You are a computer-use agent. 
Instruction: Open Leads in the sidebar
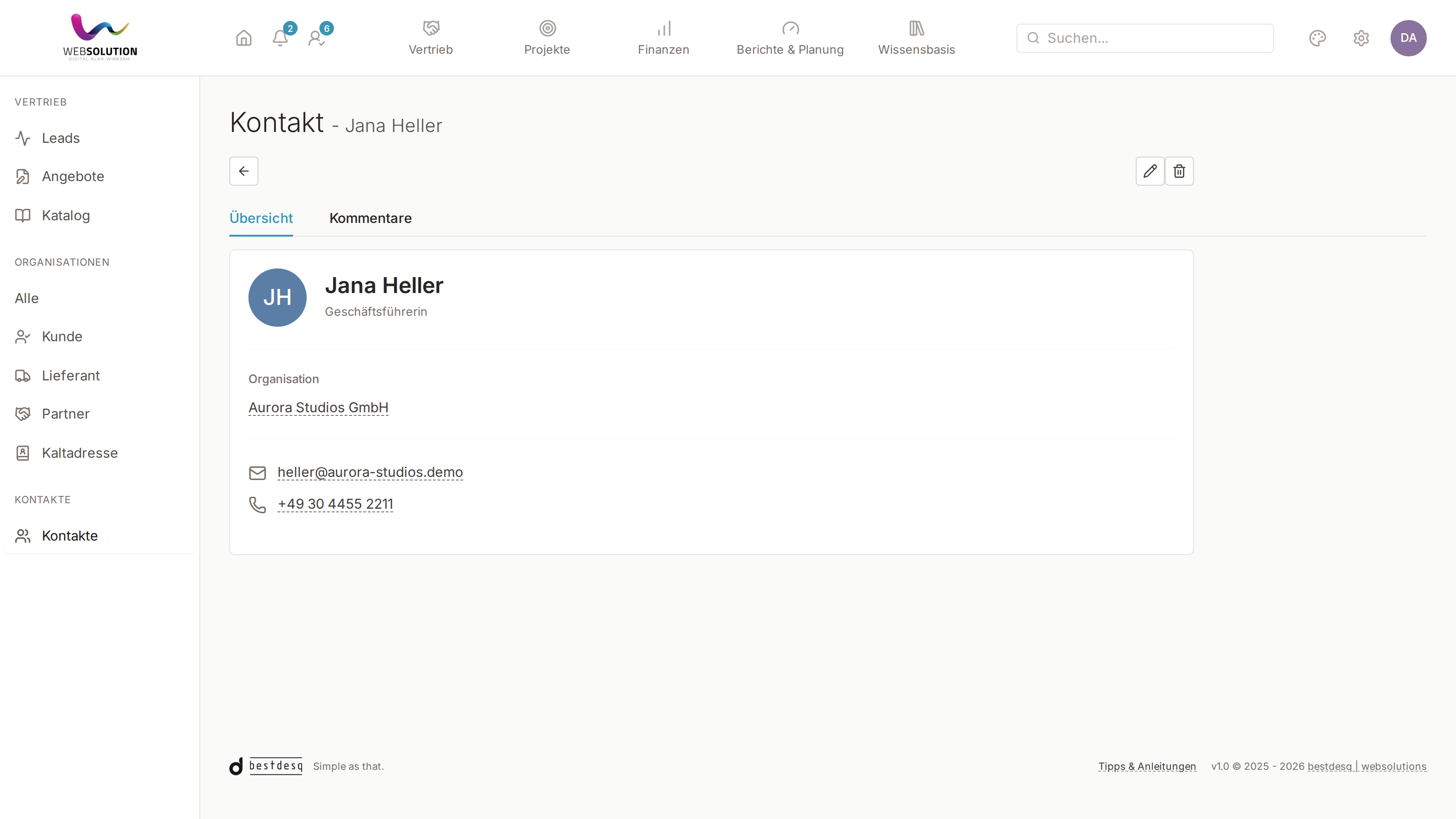point(100,138)
